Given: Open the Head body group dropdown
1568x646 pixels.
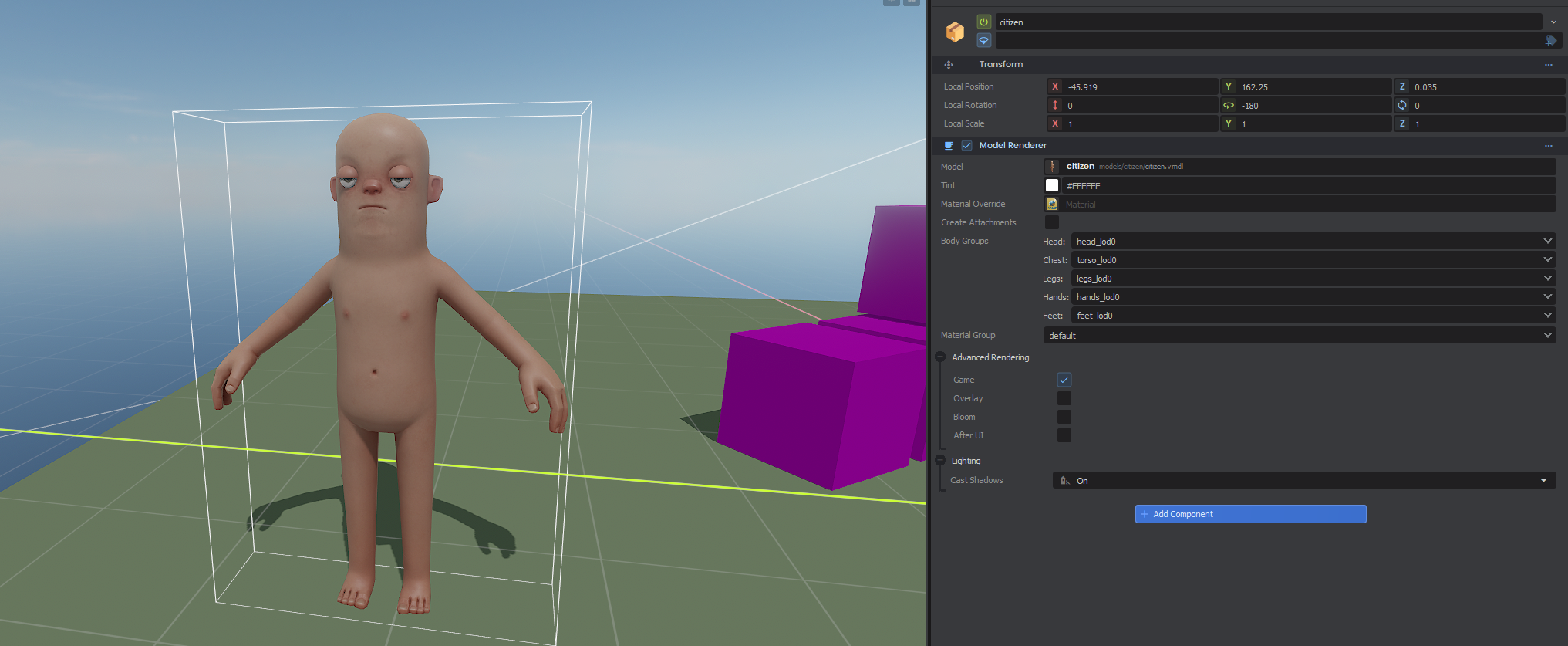Looking at the screenshot, I should point(1312,242).
